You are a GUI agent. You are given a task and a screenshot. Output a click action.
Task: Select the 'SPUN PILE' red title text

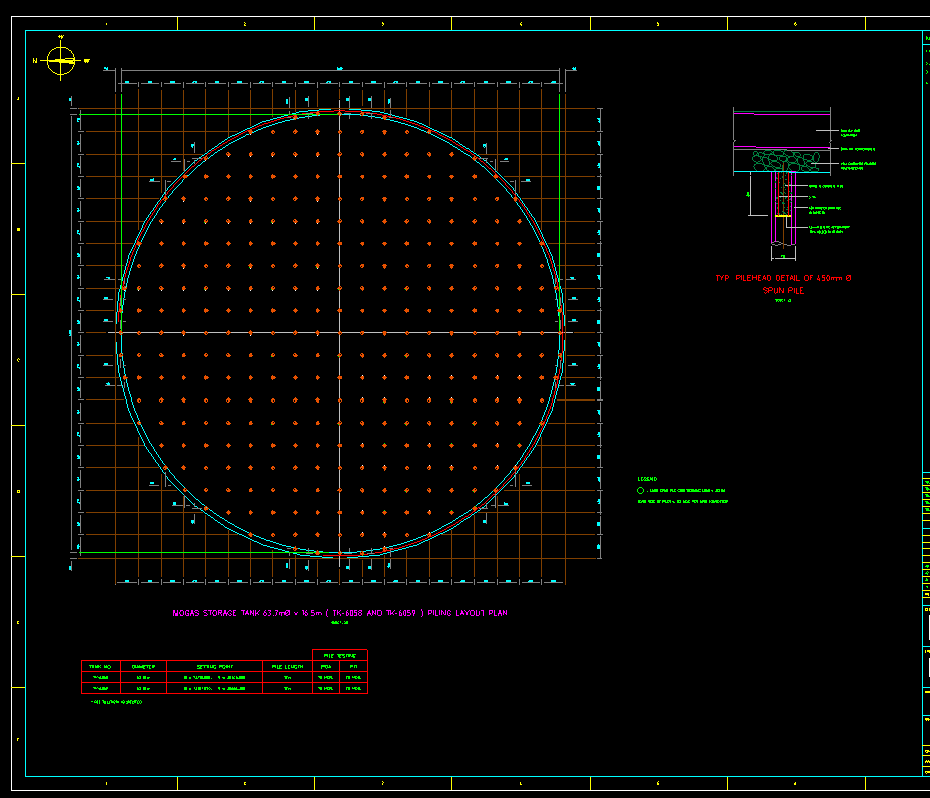[783, 290]
